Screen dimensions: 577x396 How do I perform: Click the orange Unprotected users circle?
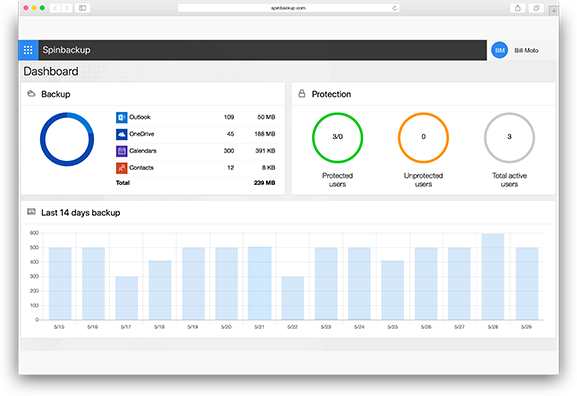click(423, 138)
